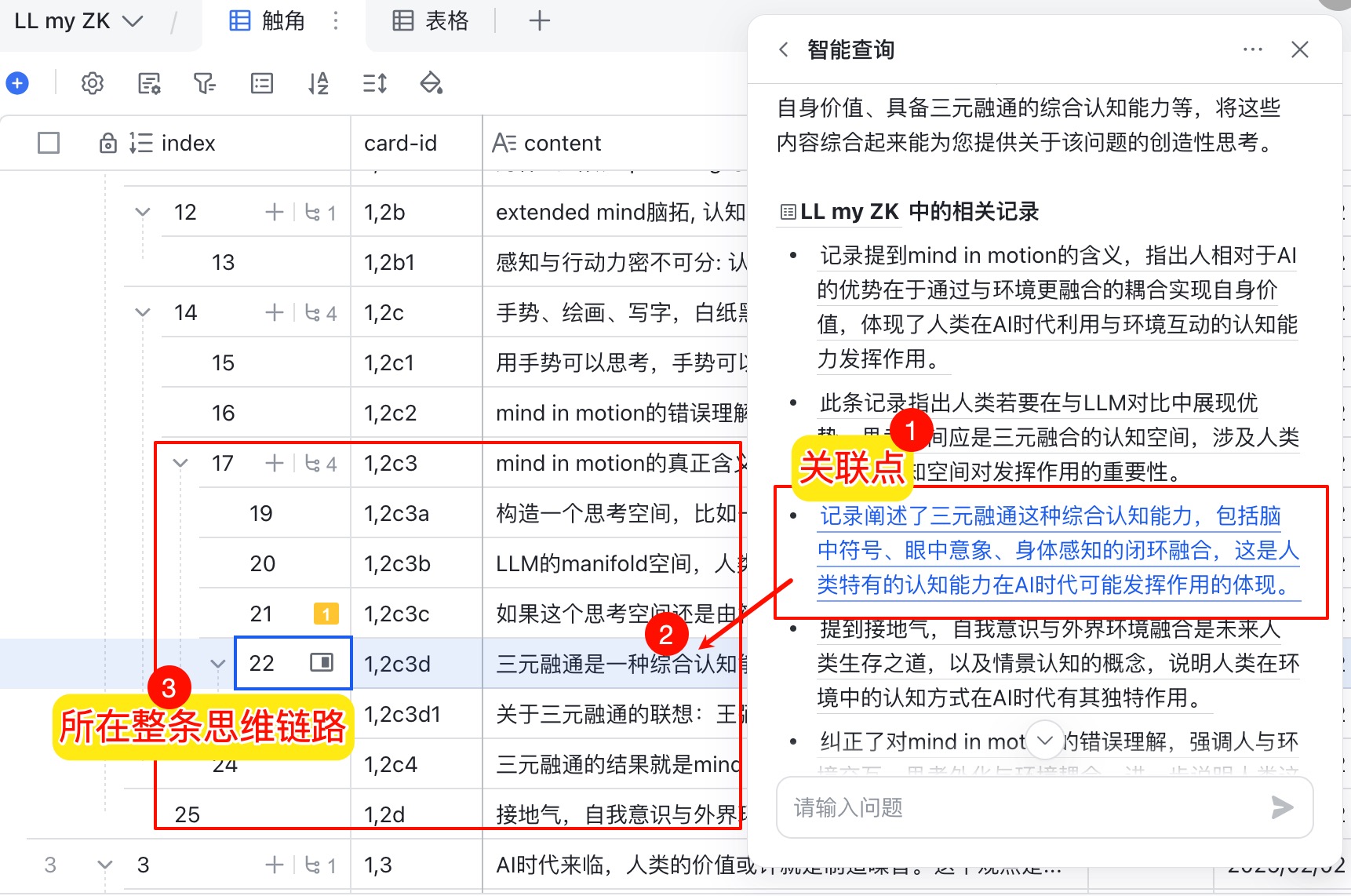Switch to the 表格 view tab
1351x896 pixels.
point(430,20)
